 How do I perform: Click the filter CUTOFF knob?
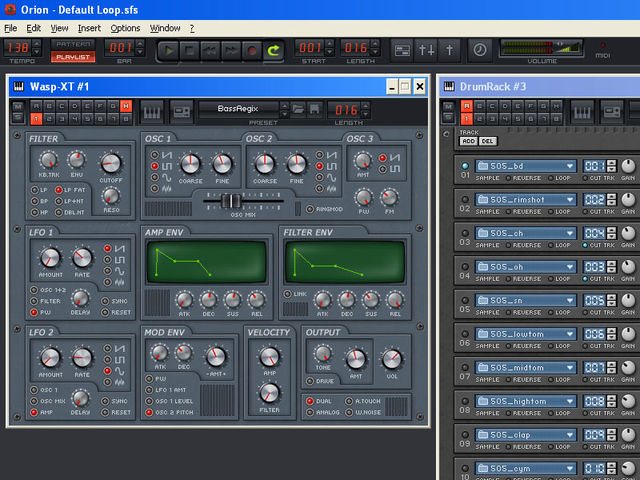click(111, 164)
